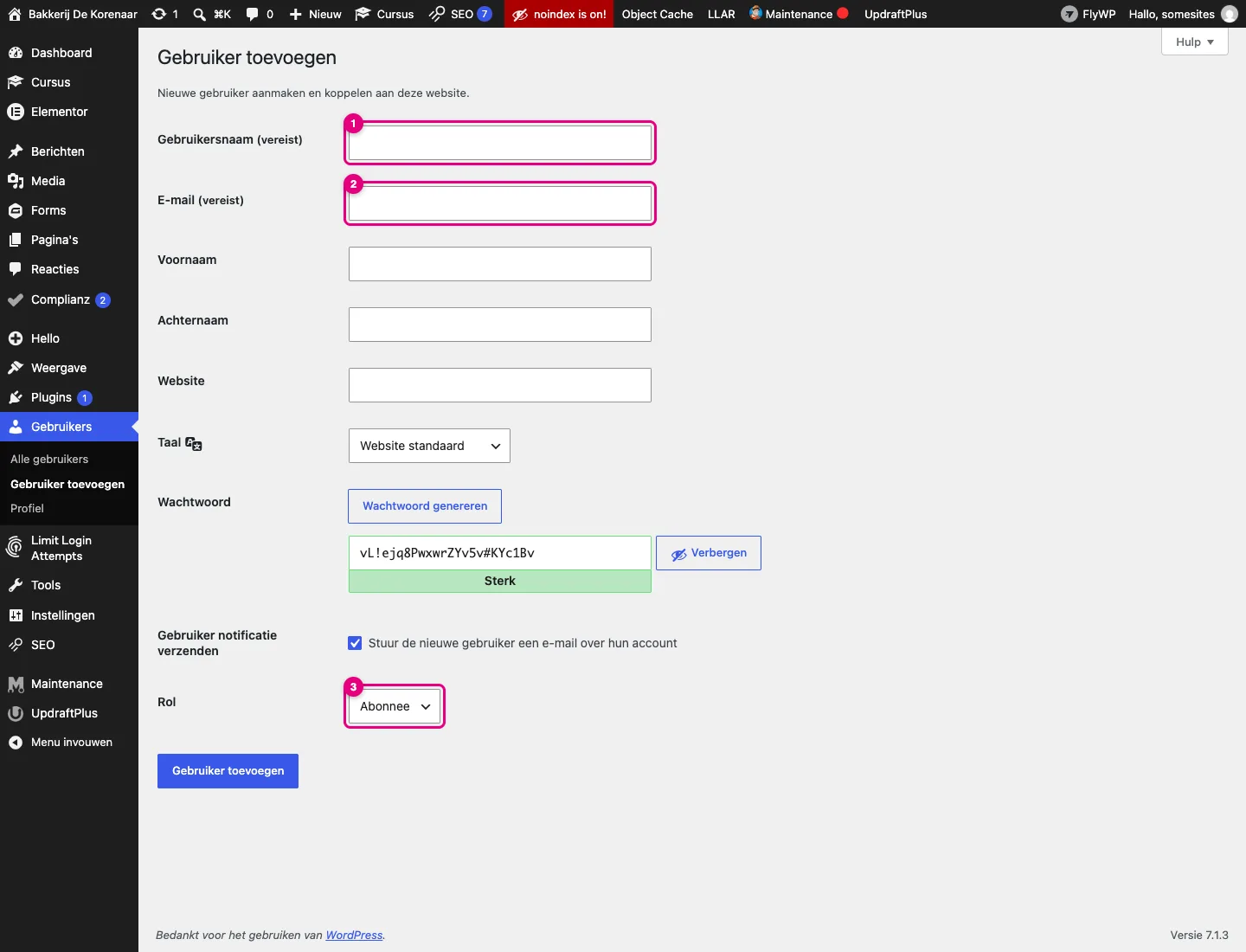Click the noindex is on! warning
Viewport: 1246px width, 952px height.
click(x=559, y=14)
